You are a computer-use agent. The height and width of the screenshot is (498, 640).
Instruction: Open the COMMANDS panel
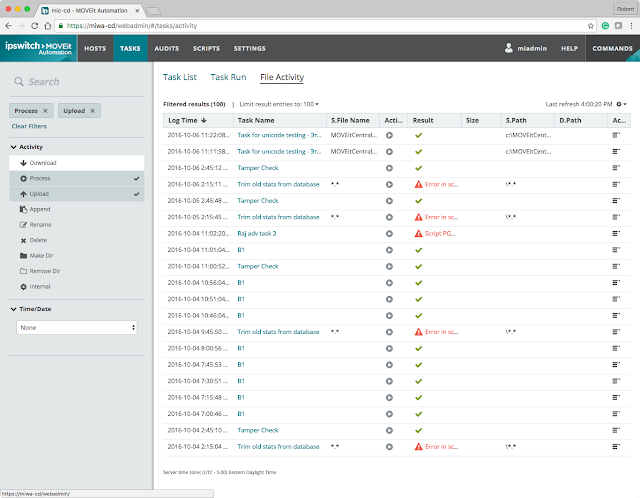coord(612,48)
